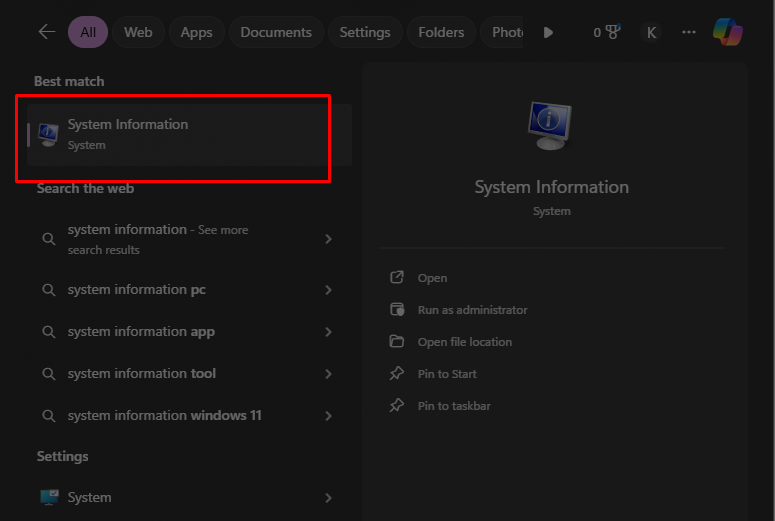
Task: Search web for 'system information windows 11'
Action: pyautogui.click(x=164, y=416)
